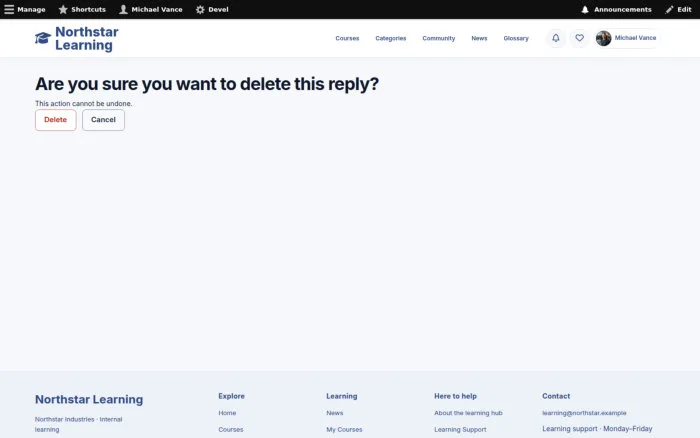
Task: Click Northstar Learning footer title
Action: pyautogui.click(x=89, y=399)
